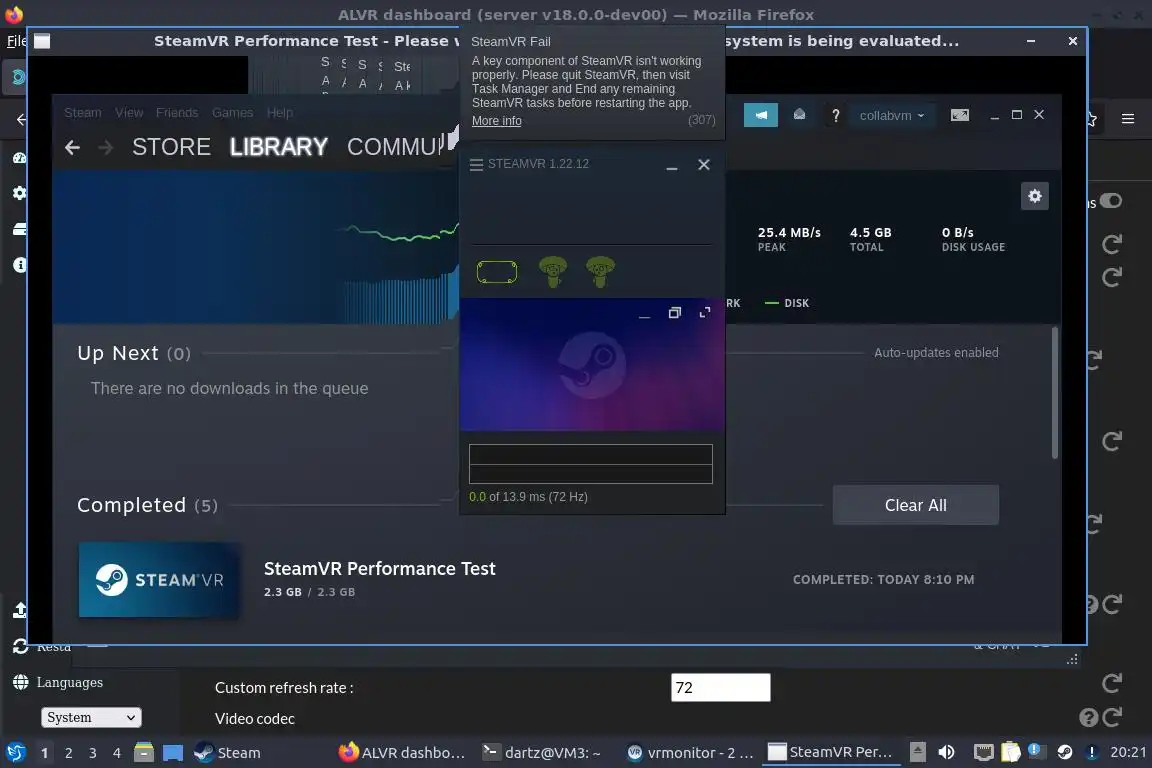1152x768 pixels.
Task: Open the Steam inbox envelope icon
Action: [799, 115]
